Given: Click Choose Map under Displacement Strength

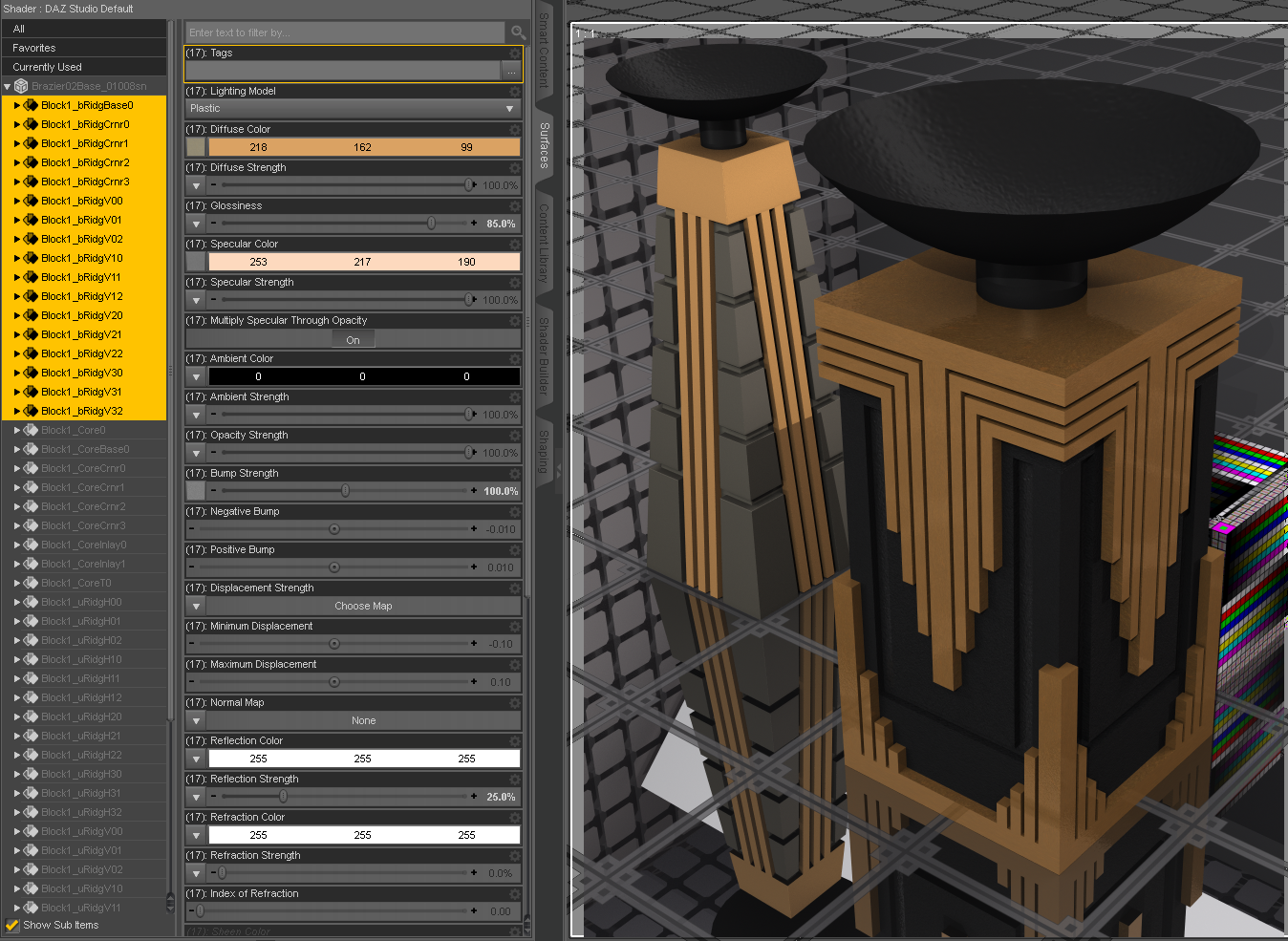Looking at the screenshot, I should (364, 606).
